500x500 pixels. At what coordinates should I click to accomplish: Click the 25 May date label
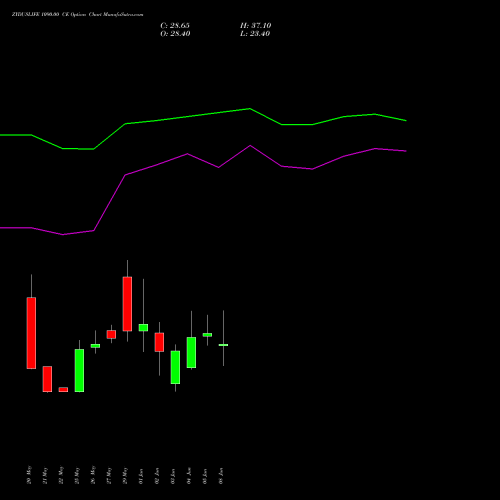(77, 475)
